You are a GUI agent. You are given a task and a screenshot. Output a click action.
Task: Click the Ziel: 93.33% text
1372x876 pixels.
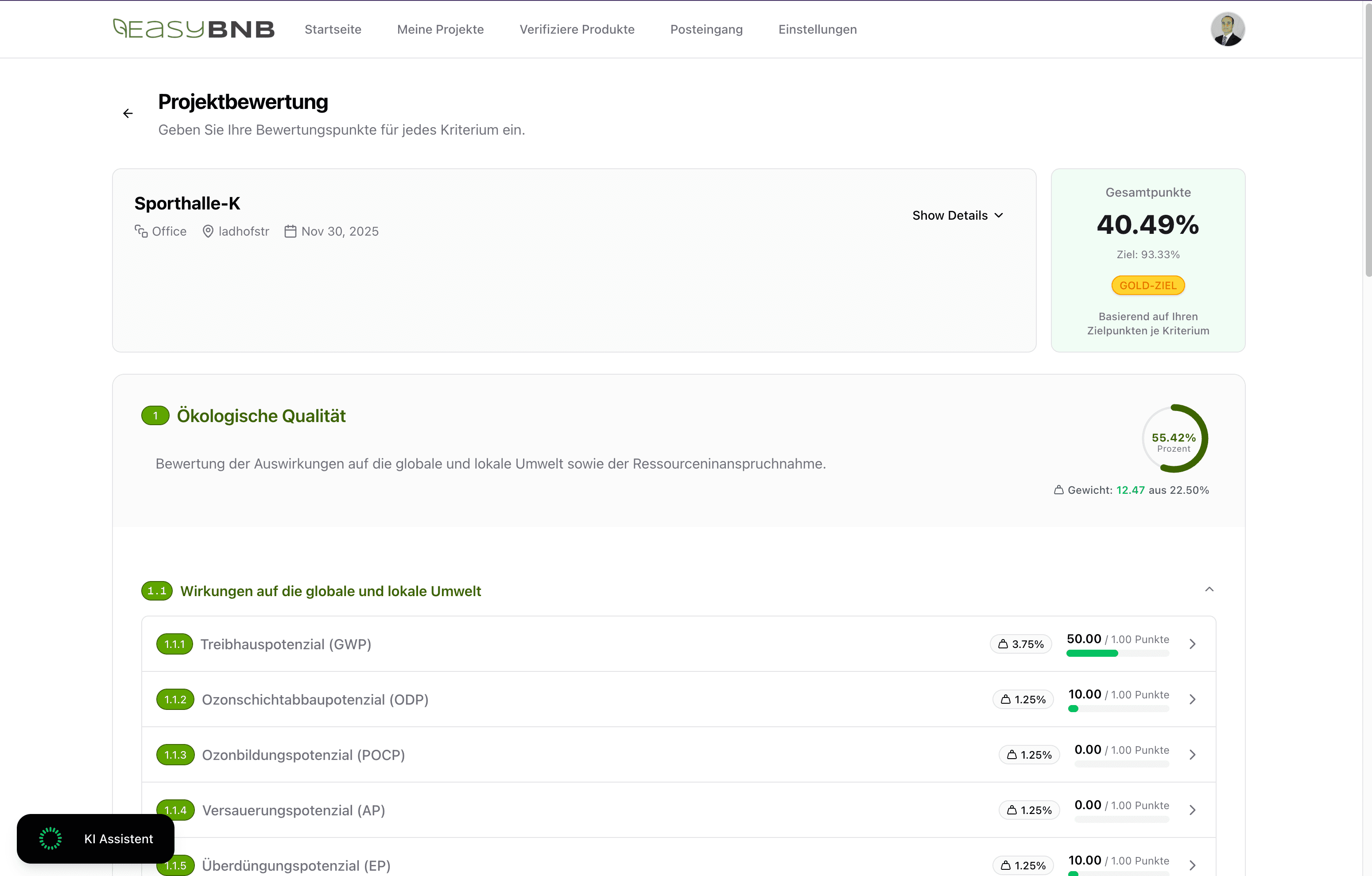pos(1147,255)
